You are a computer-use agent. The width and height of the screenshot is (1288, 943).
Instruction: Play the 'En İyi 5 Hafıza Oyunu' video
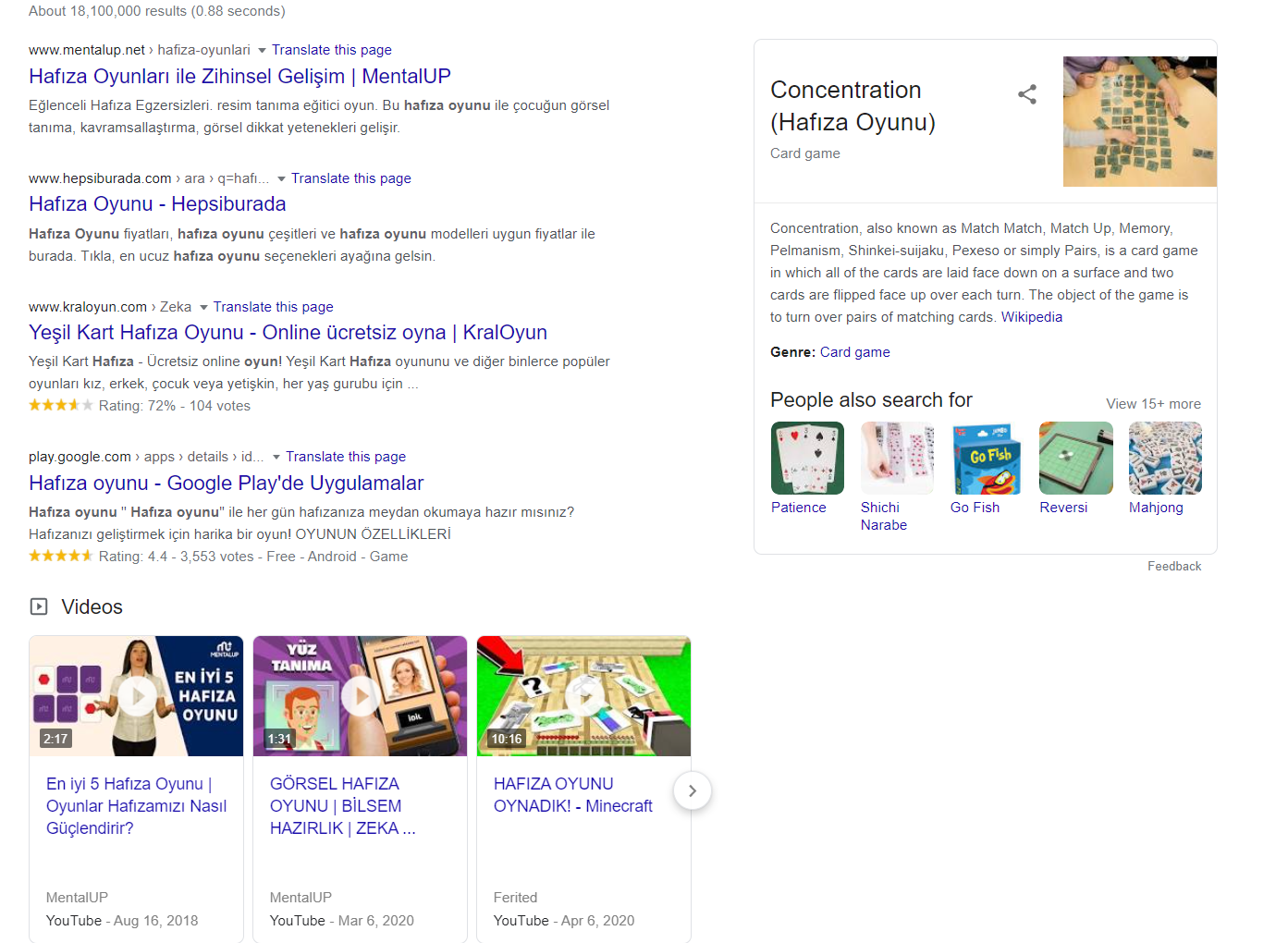[x=136, y=696]
